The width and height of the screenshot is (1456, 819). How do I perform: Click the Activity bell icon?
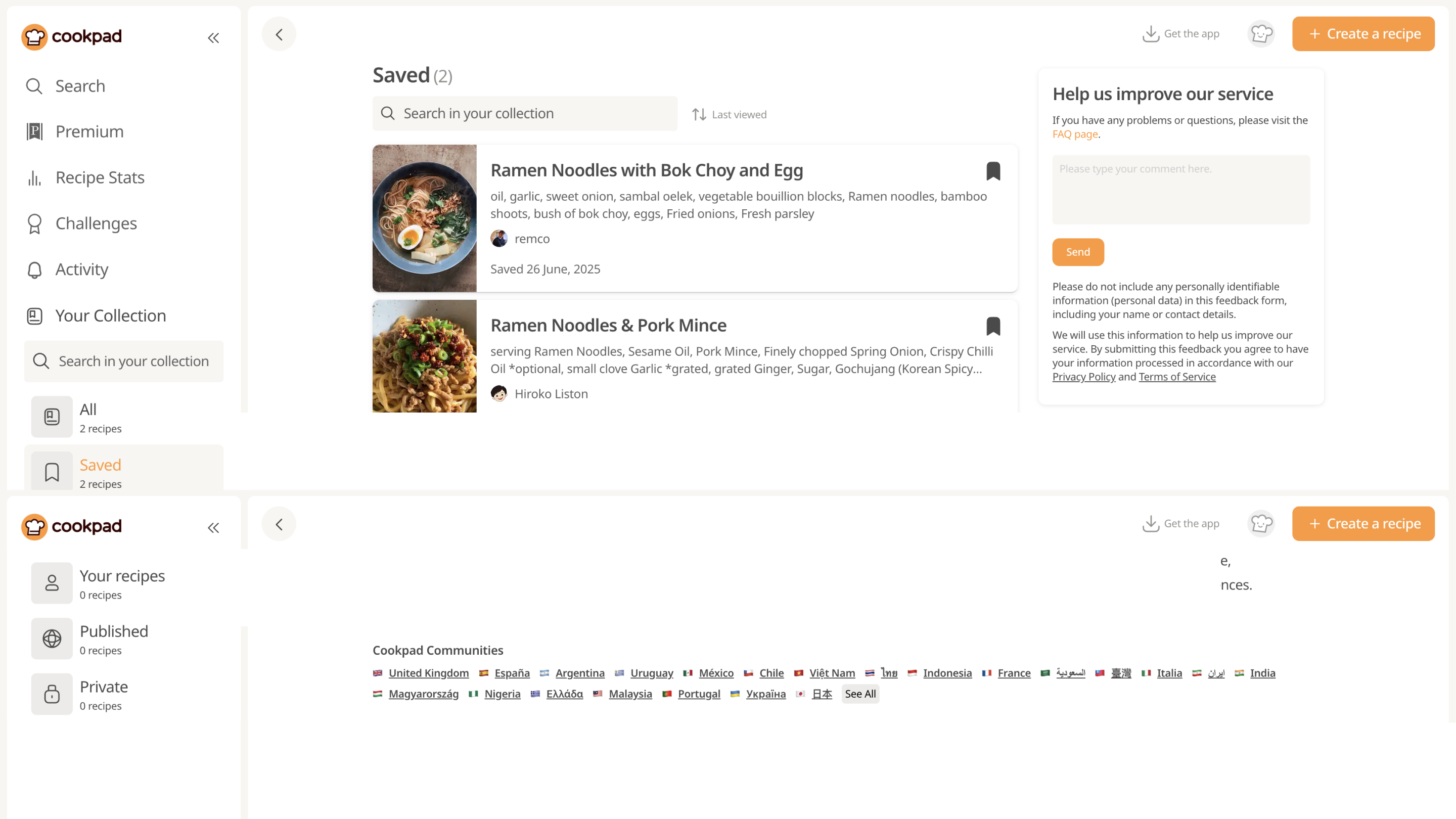point(34,269)
